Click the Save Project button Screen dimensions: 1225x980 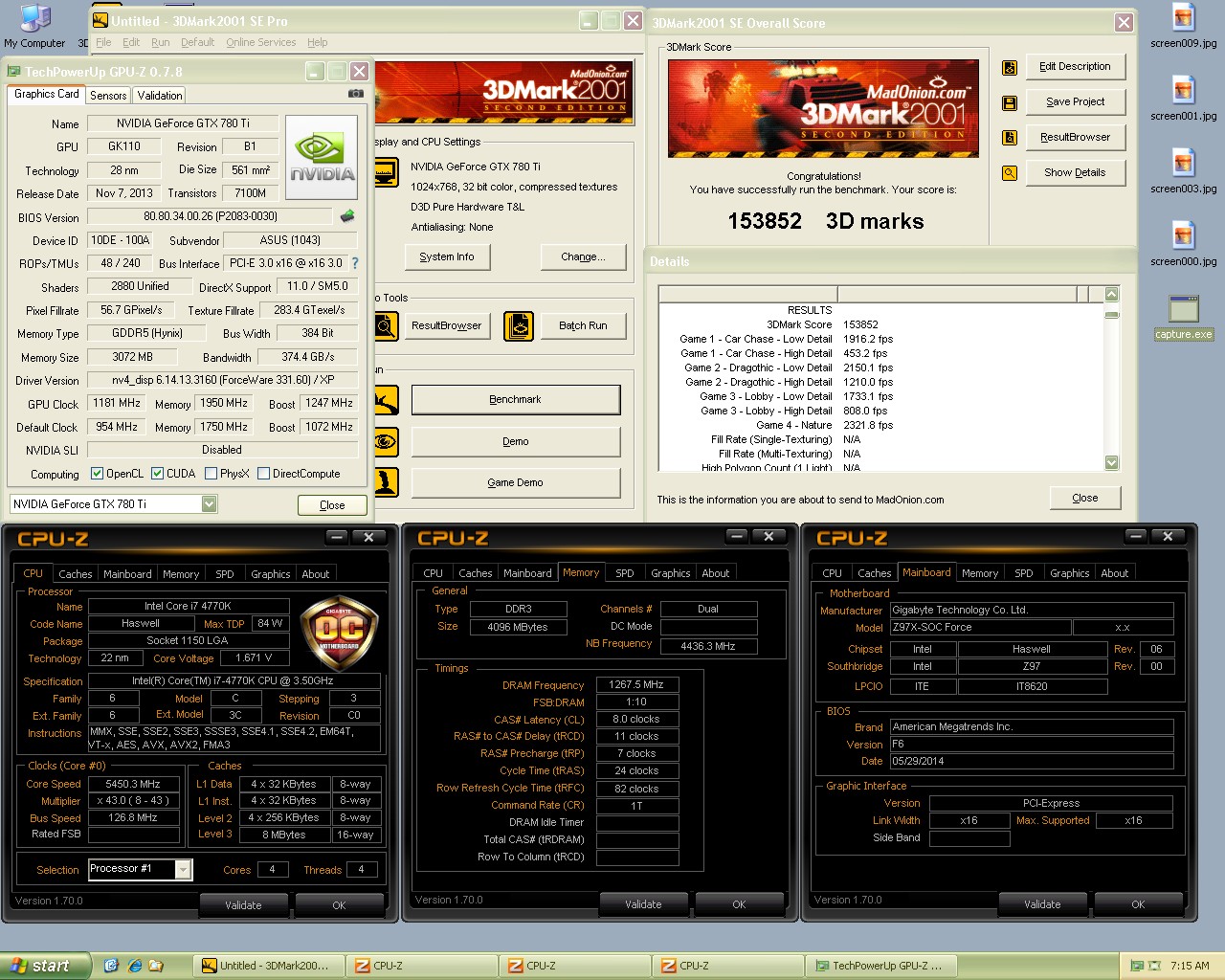click(x=1076, y=102)
